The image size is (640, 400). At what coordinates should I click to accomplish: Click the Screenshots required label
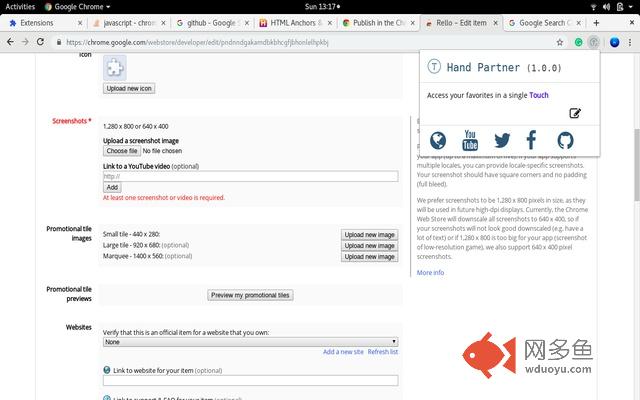(71, 121)
